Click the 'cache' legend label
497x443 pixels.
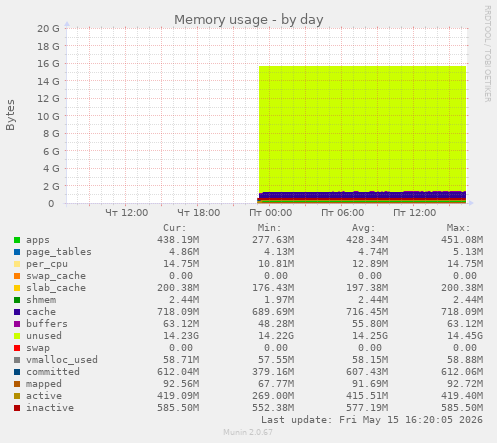[x=41, y=312]
